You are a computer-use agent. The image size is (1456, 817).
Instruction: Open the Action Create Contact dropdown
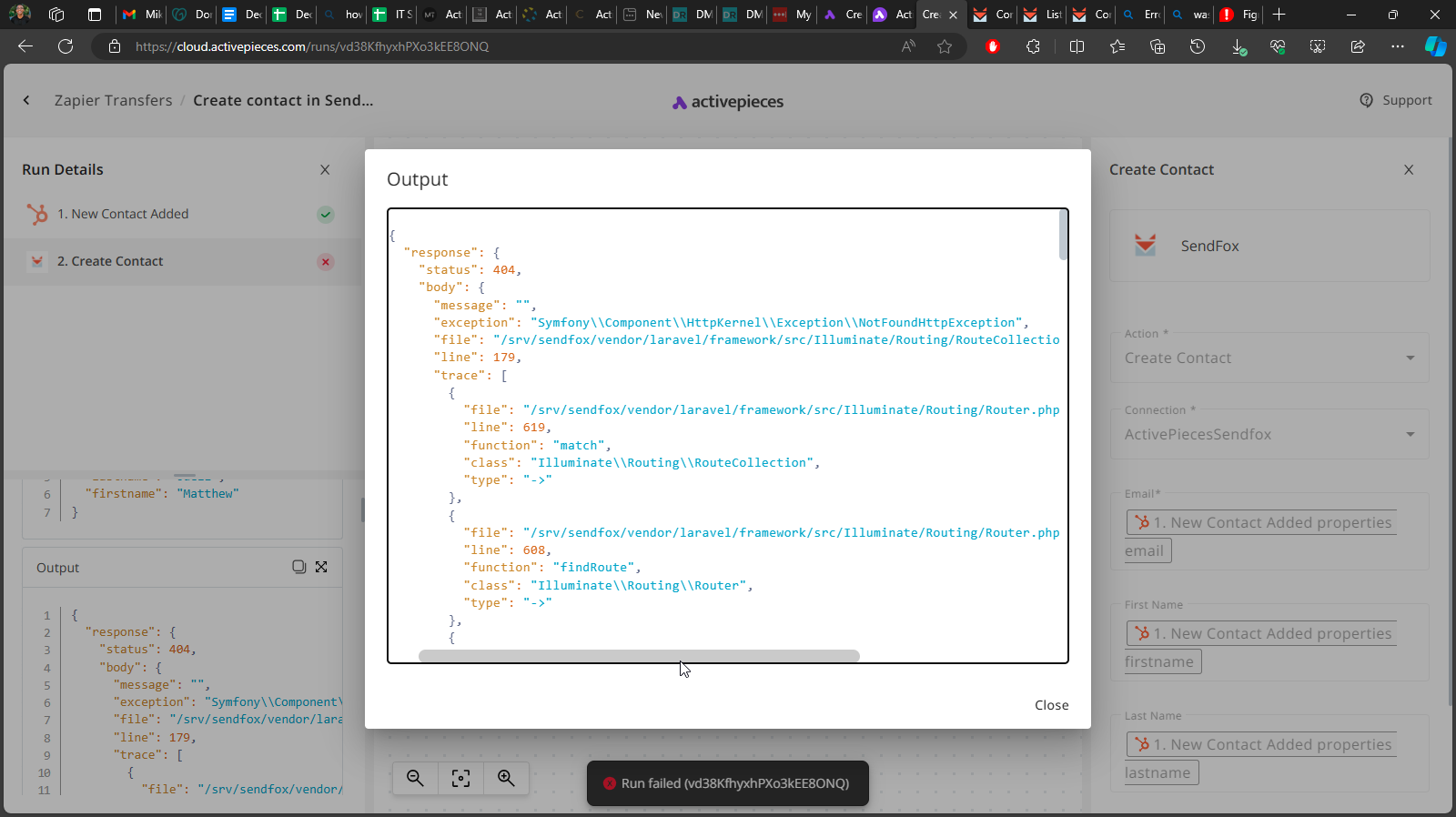pyautogui.click(x=1269, y=358)
